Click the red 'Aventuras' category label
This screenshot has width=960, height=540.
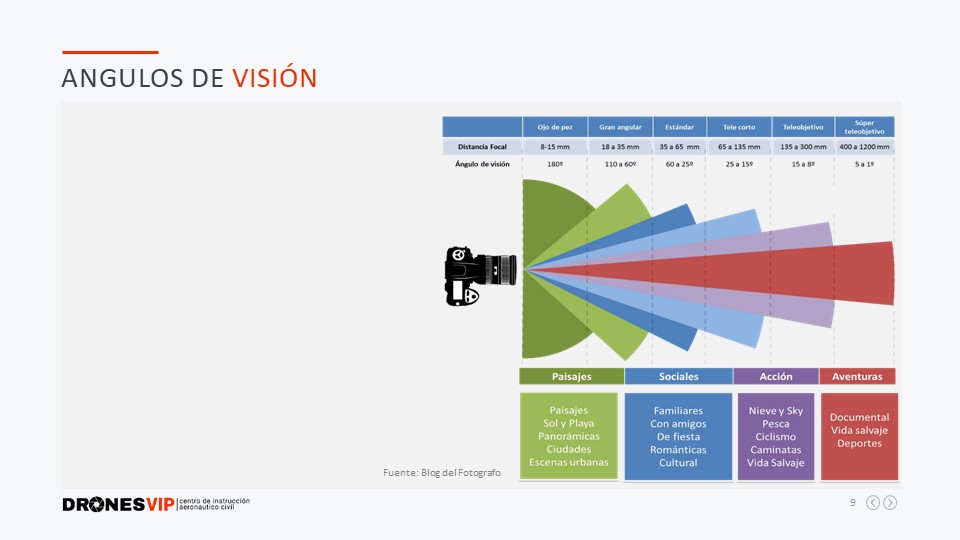(x=857, y=377)
